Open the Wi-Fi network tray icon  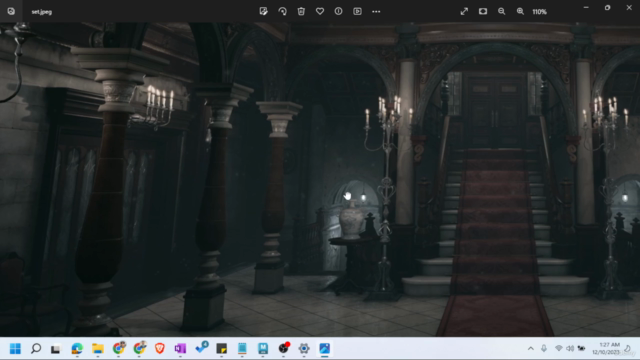point(558,349)
